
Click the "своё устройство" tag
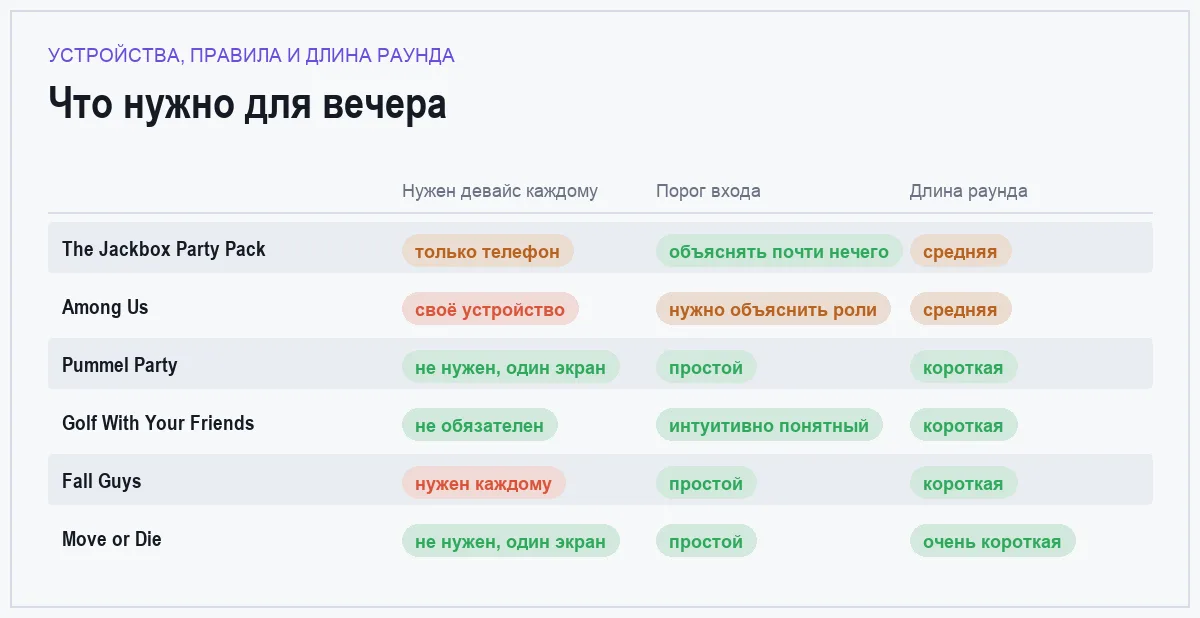490,309
